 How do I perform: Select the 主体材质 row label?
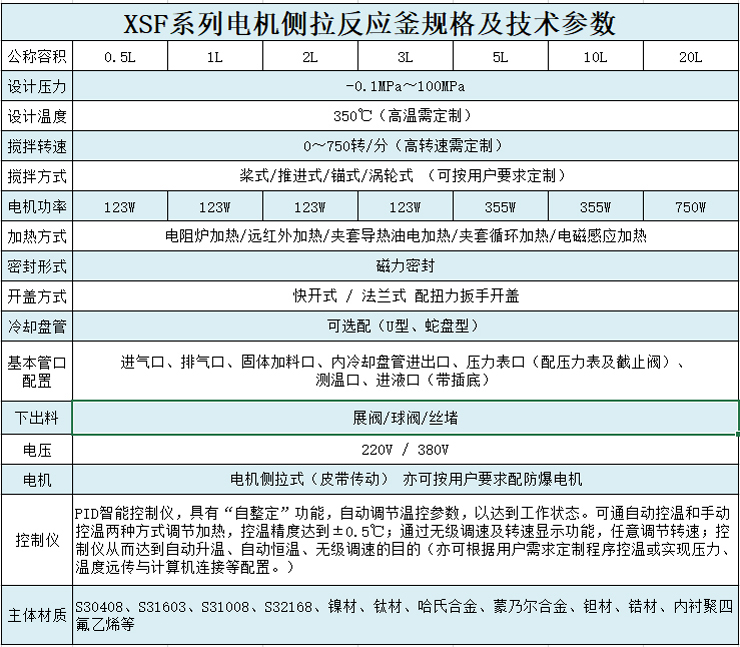pyautogui.click(x=37, y=615)
